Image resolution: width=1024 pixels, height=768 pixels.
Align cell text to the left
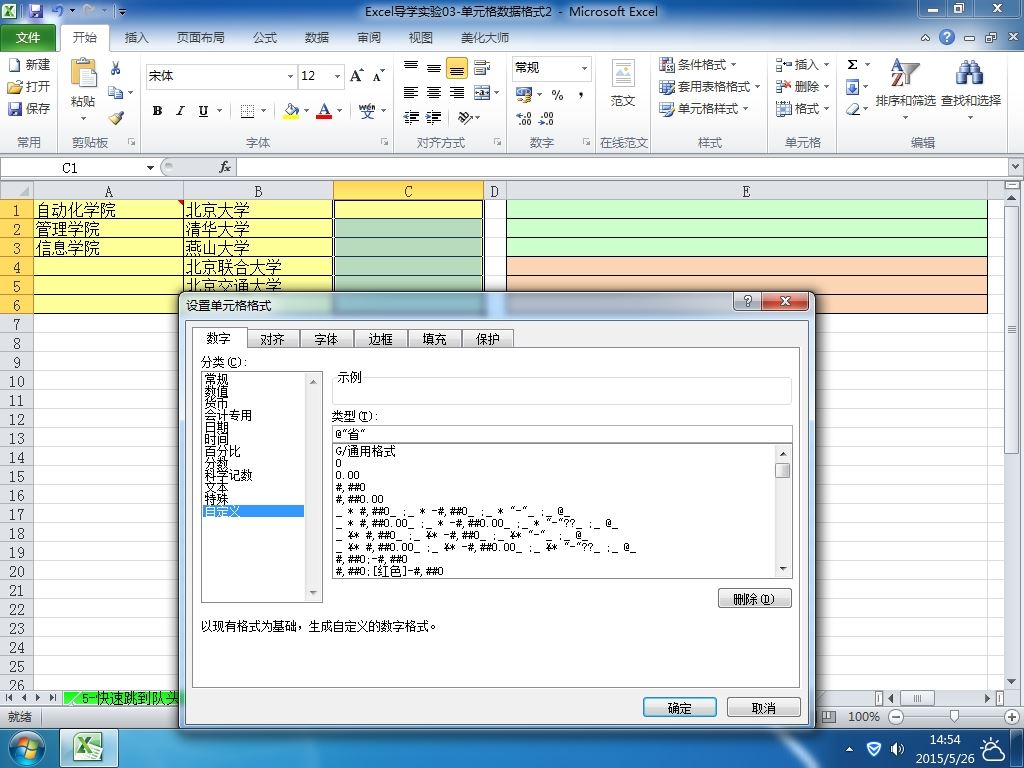pos(410,93)
